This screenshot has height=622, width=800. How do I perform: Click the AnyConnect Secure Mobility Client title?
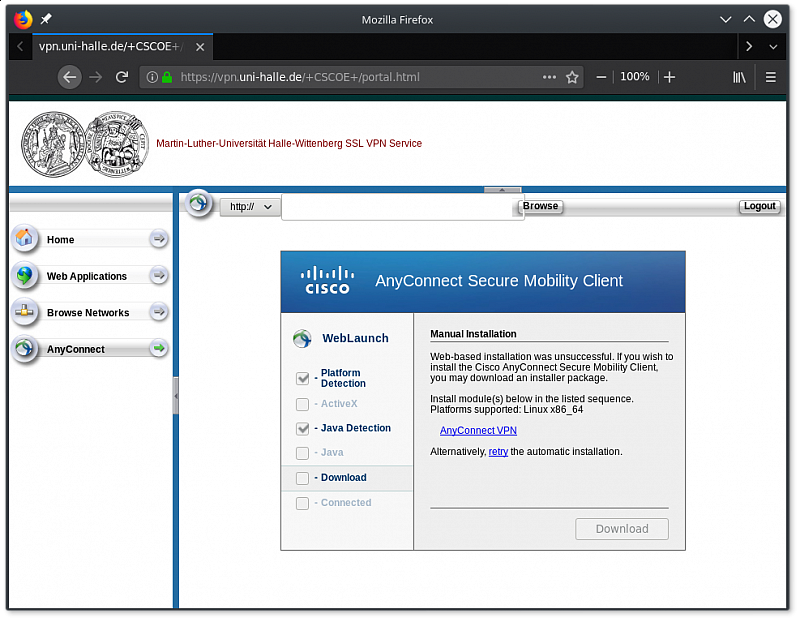[499, 281]
